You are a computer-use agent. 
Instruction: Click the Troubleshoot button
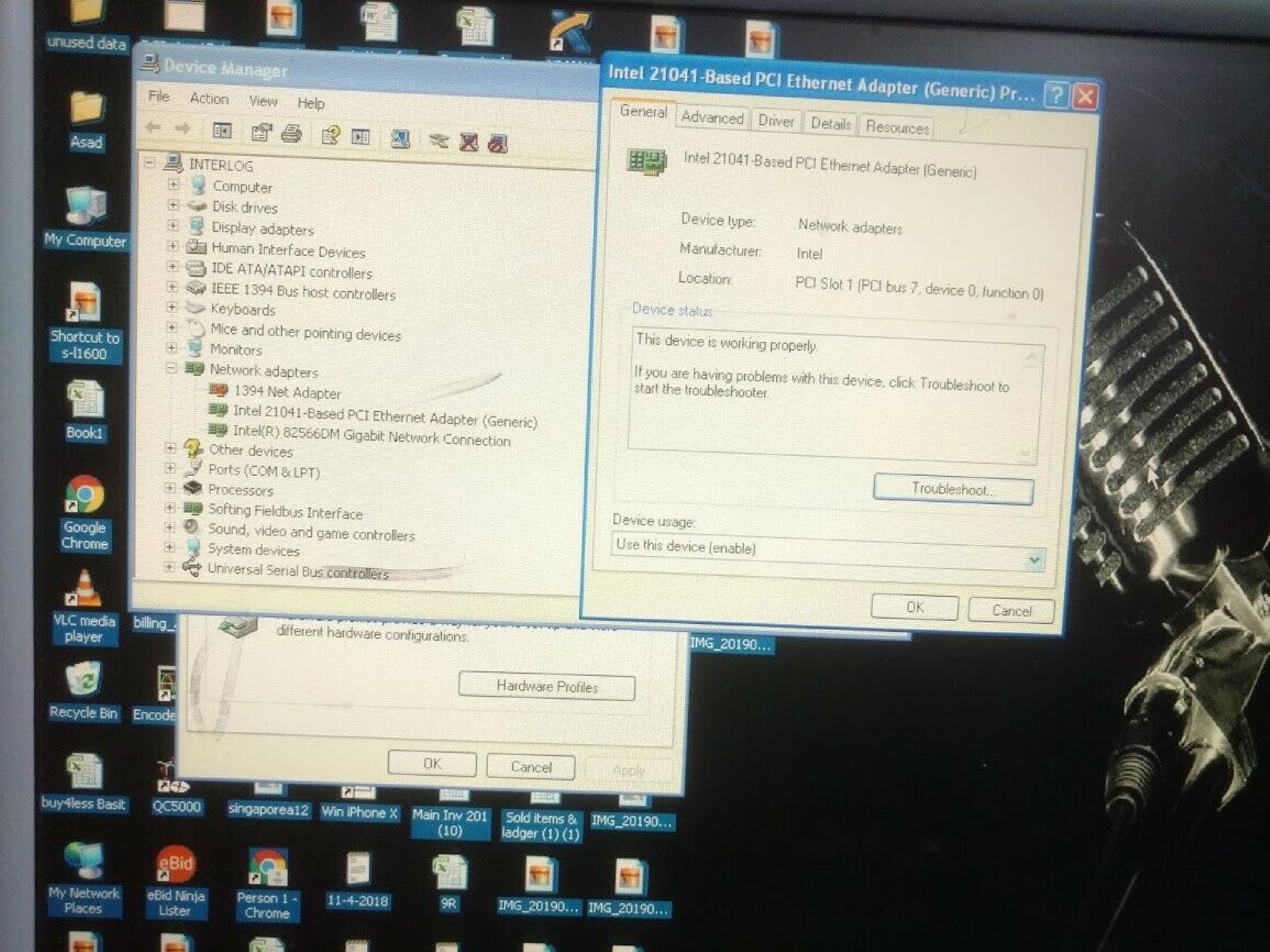tap(953, 489)
